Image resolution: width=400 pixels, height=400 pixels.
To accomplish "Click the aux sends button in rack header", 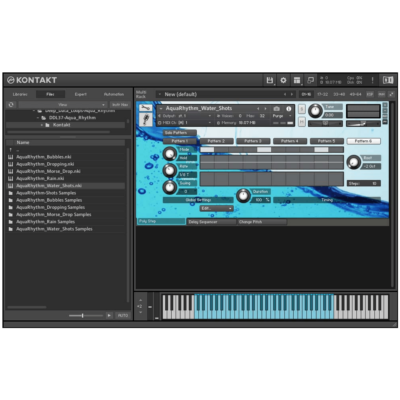I will pyautogui.click(x=381, y=94).
